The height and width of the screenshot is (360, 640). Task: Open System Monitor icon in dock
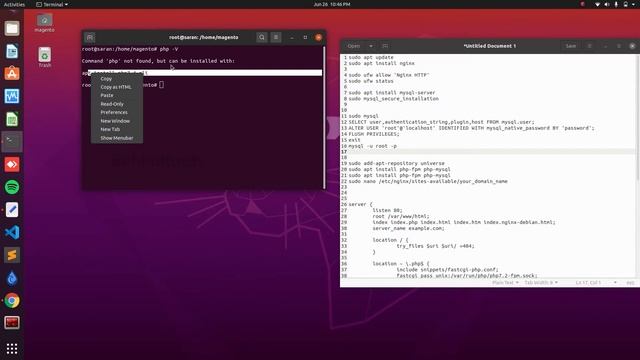(12, 96)
